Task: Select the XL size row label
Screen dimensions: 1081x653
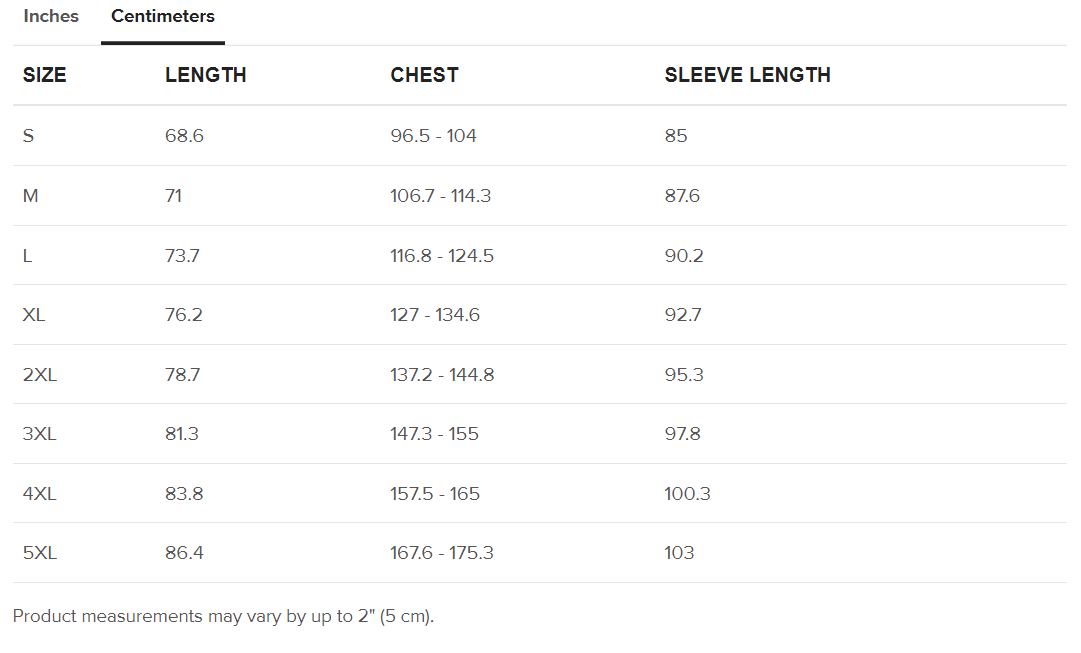Action: click(x=34, y=315)
